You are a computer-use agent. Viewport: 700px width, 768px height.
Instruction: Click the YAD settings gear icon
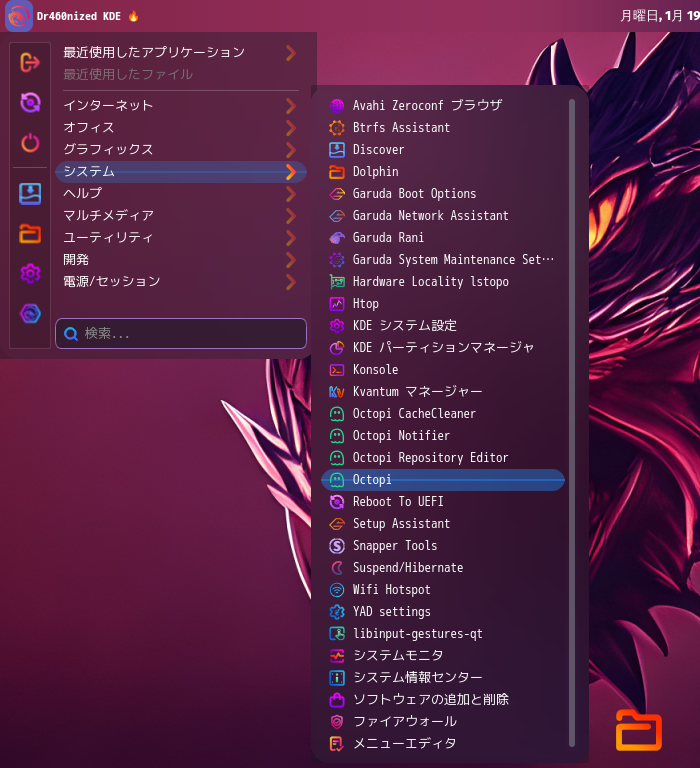(337, 612)
